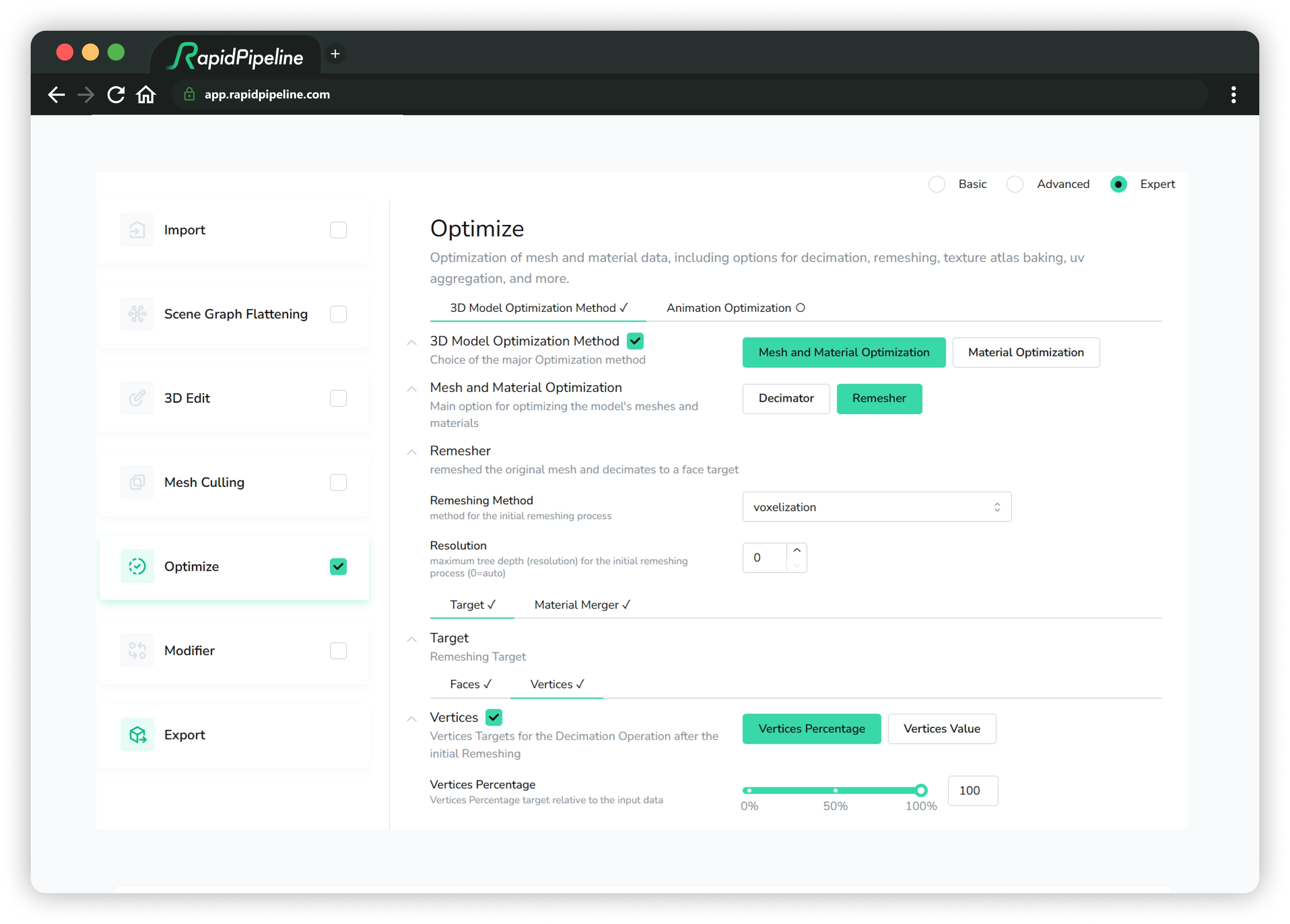The image size is (1290, 924).
Task: Click the app.rapidpipeline.com address bar
Action: [x=689, y=94]
